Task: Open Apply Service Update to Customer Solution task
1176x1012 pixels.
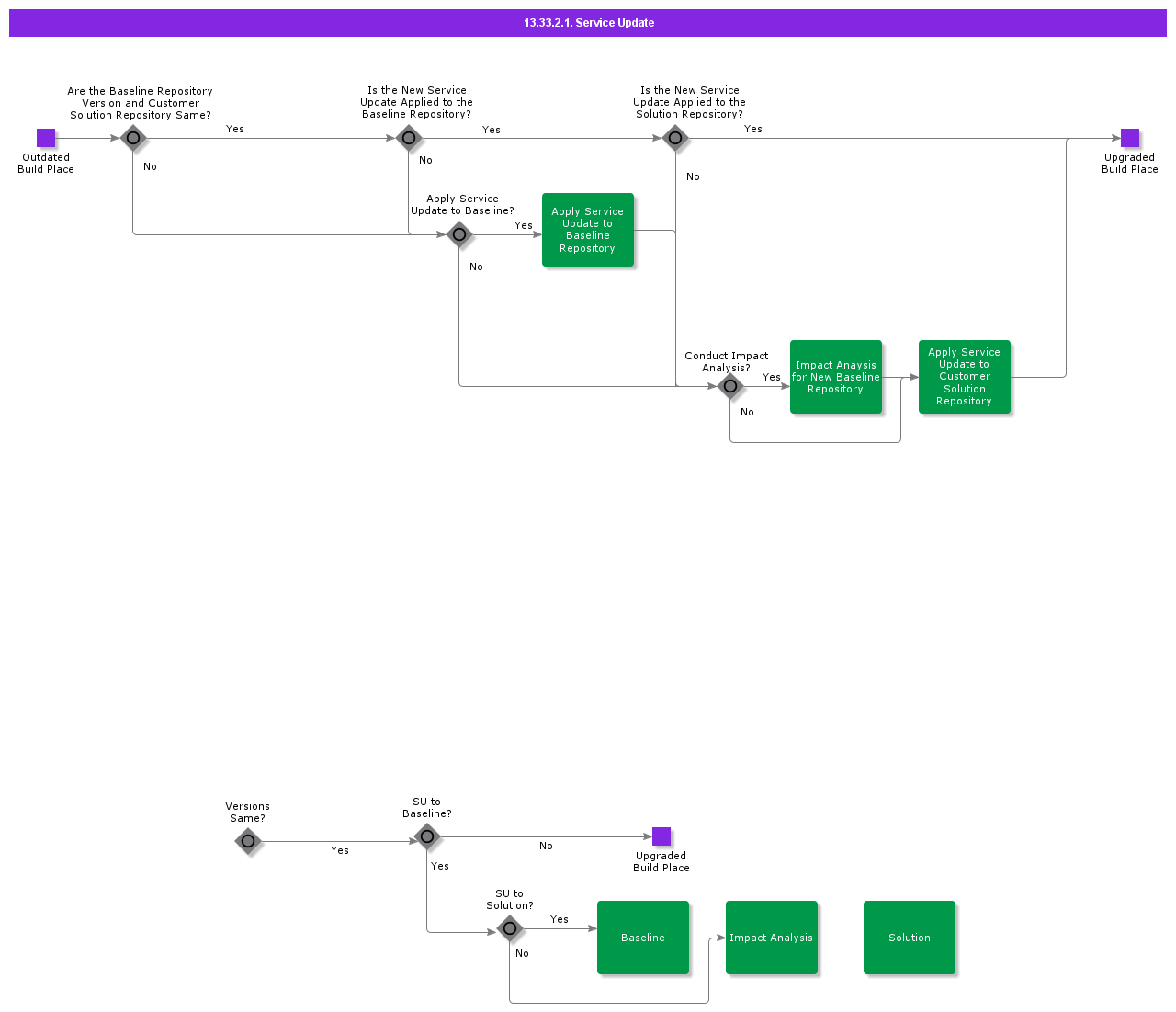Action: 965,377
